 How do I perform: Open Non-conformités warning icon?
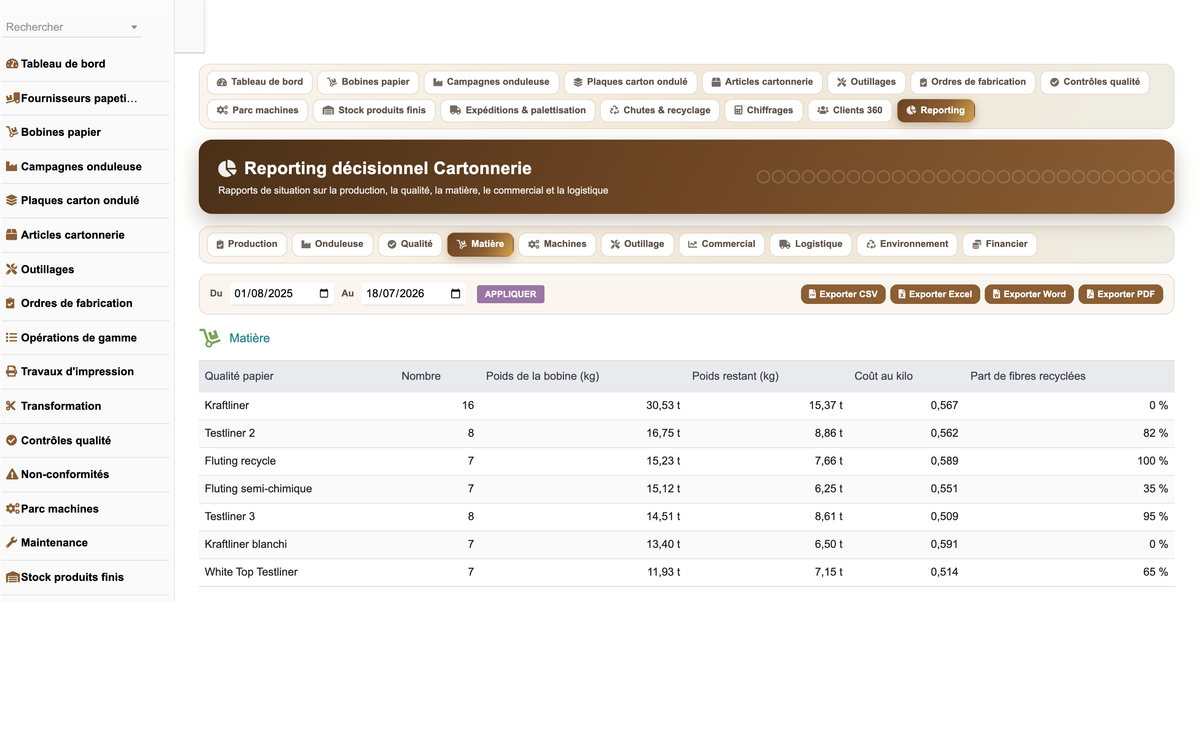(12, 474)
